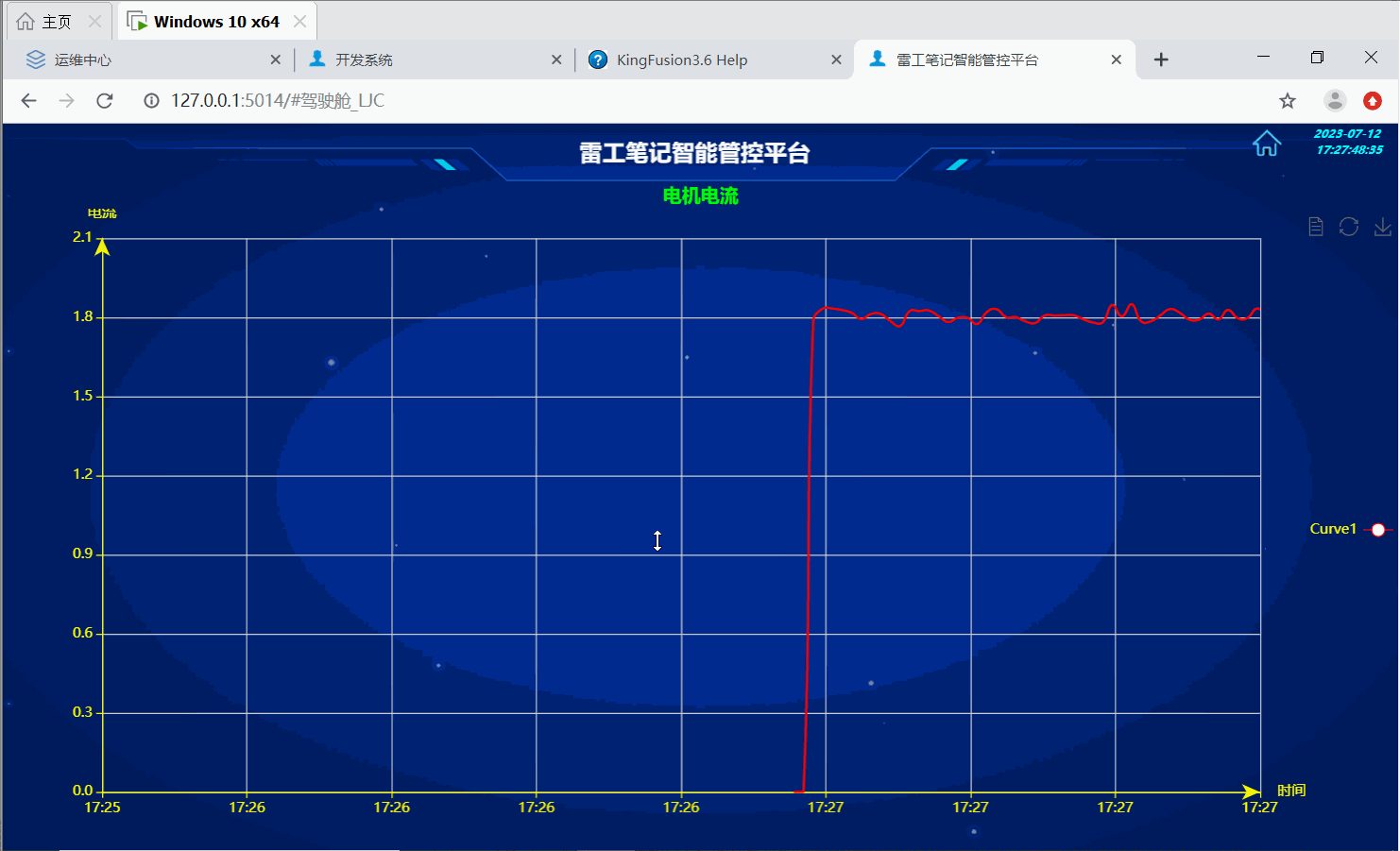Click the Curve1 legend label text
Image resolution: width=1400 pixels, height=851 pixels.
(x=1333, y=528)
